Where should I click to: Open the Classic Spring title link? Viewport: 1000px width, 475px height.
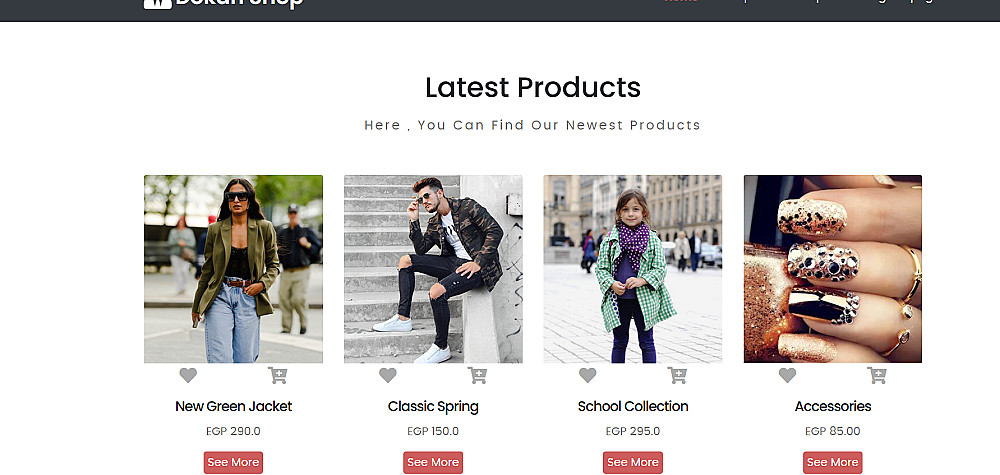(433, 406)
